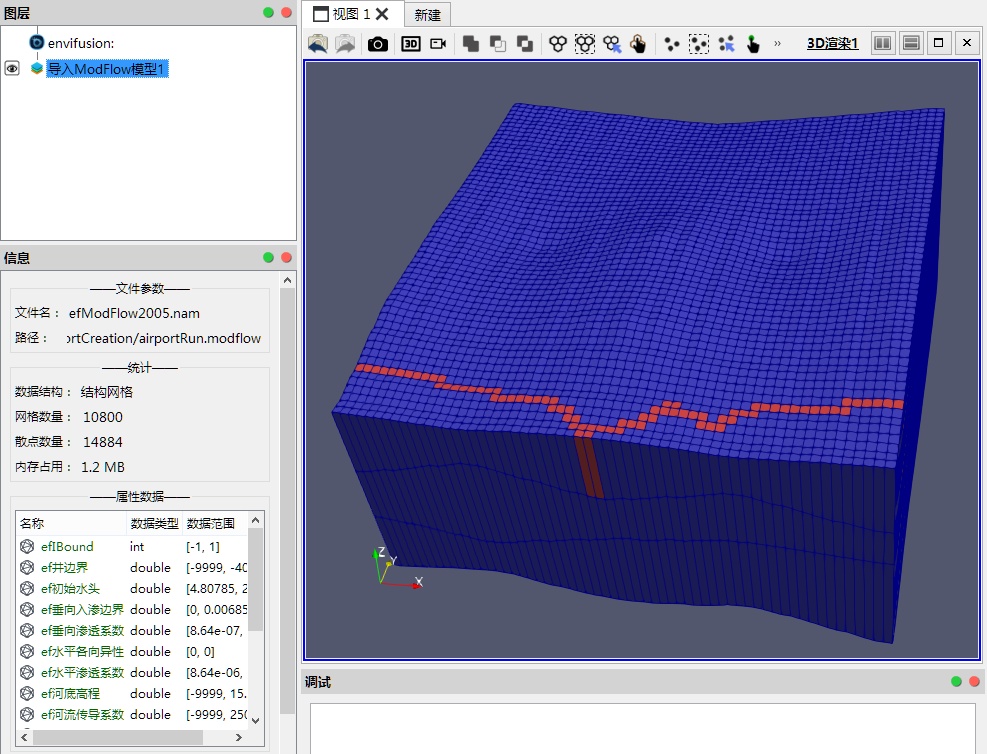The height and width of the screenshot is (754, 987).
Task: Sort by the 名称 column header
Action: 71,524
